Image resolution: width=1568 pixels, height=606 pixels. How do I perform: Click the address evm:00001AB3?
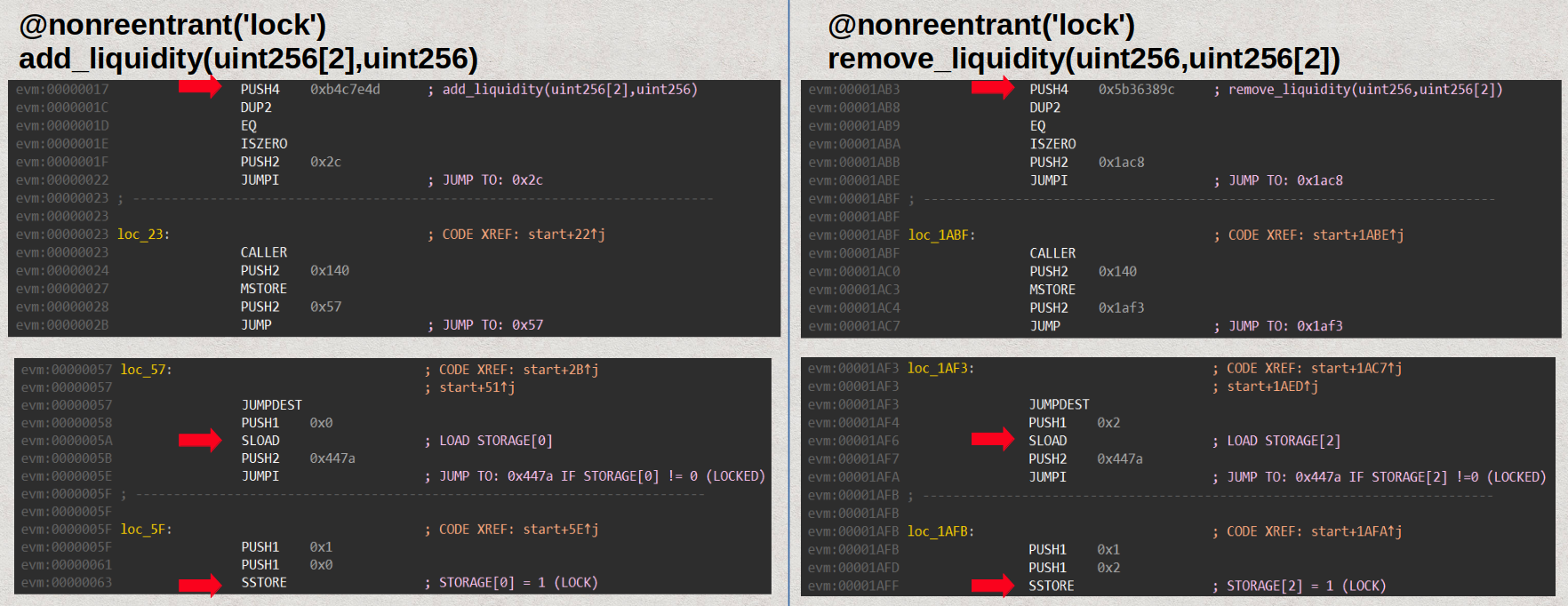[854, 90]
